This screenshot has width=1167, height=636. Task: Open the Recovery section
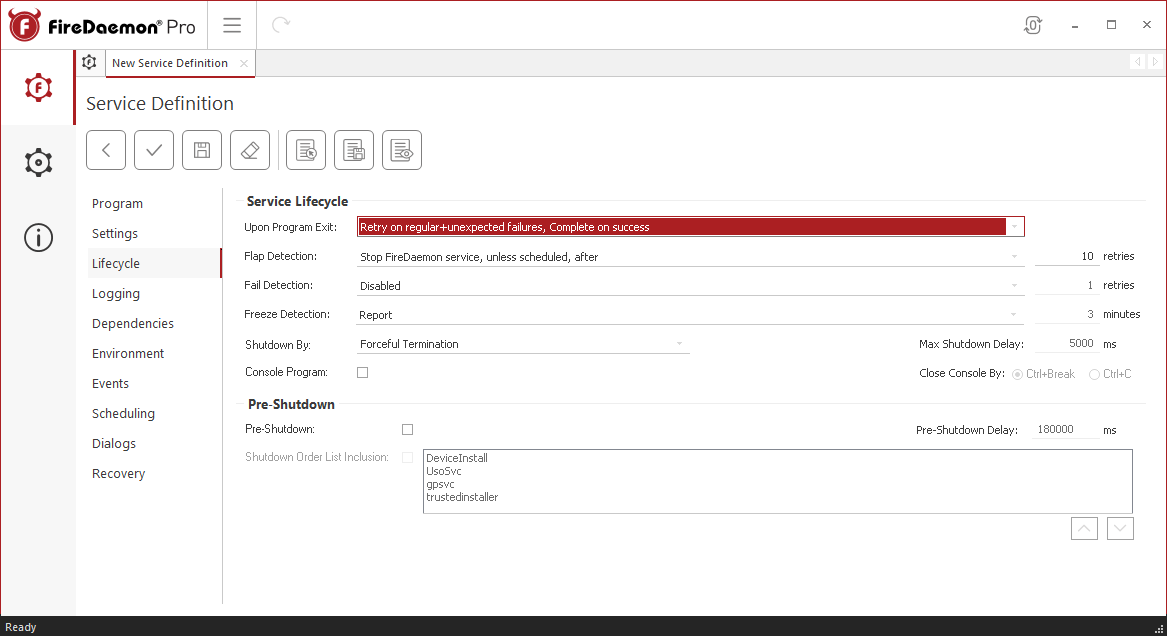click(118, 473)
